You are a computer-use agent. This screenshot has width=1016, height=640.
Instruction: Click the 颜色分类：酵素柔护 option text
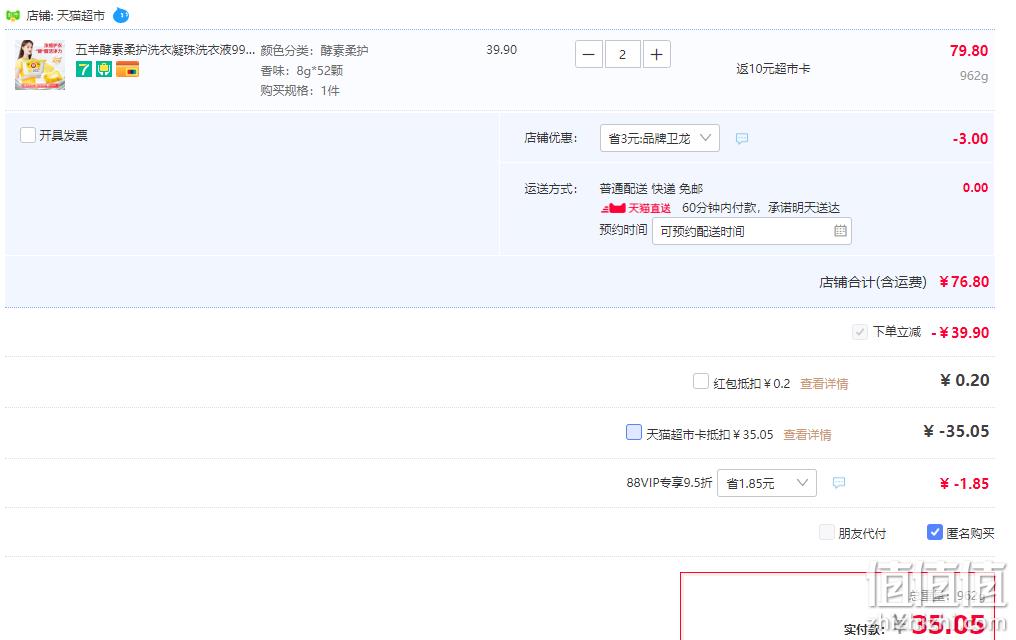[314, 50]
